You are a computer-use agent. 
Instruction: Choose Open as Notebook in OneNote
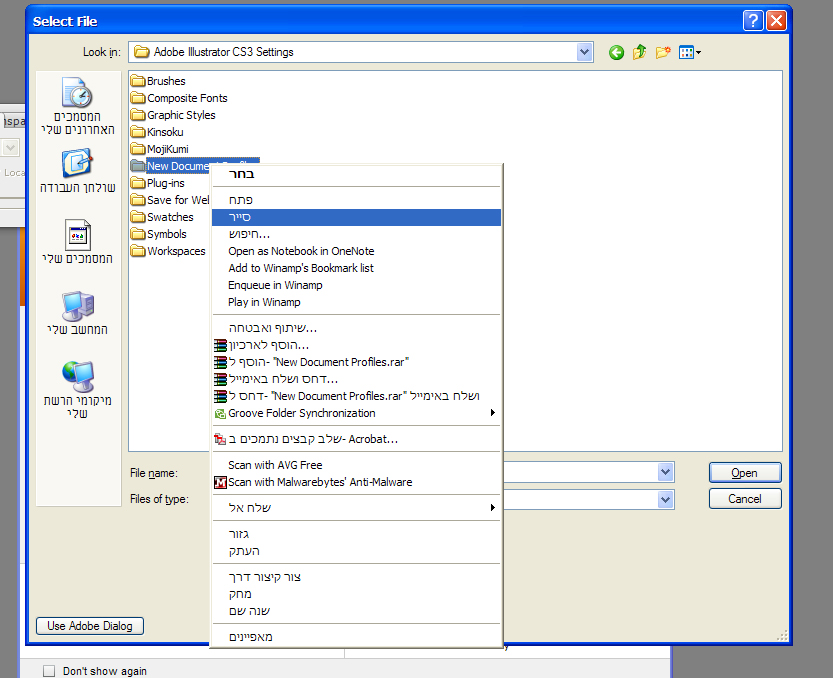356,251
